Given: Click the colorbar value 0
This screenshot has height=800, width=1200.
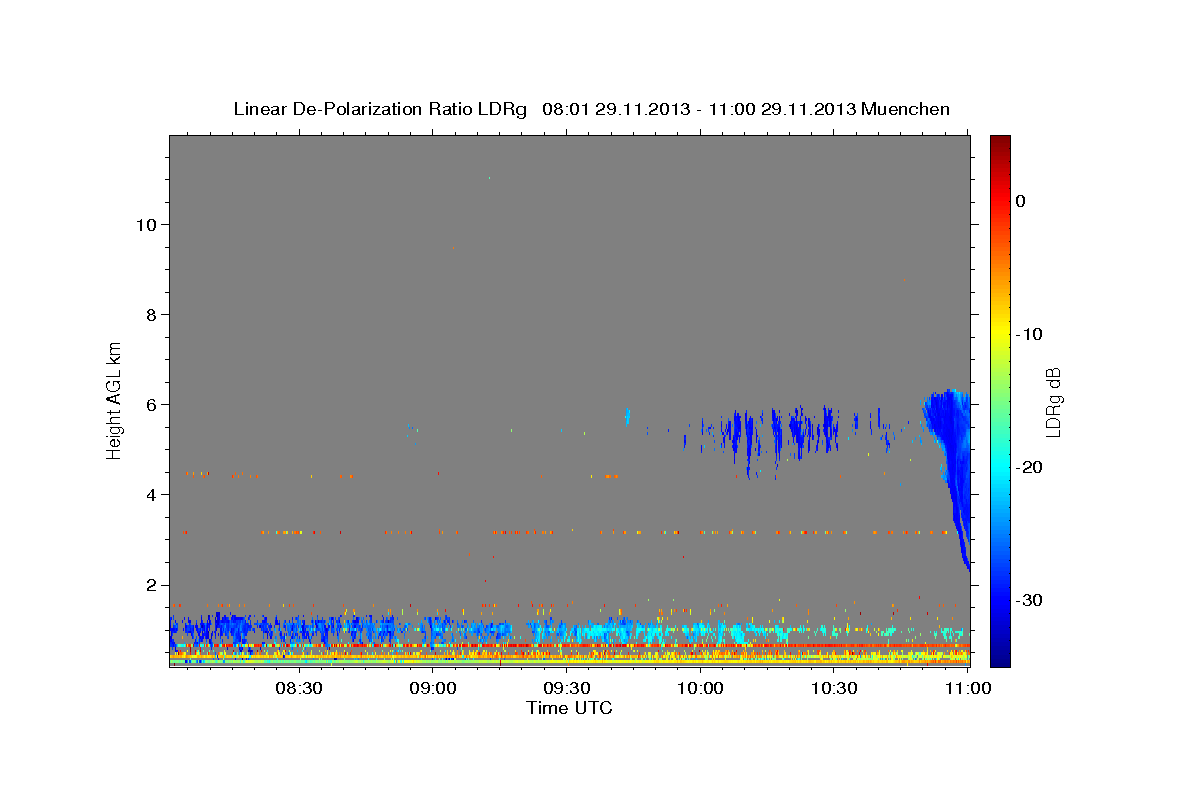Looking at the screenshot, I should point(1021,201).
